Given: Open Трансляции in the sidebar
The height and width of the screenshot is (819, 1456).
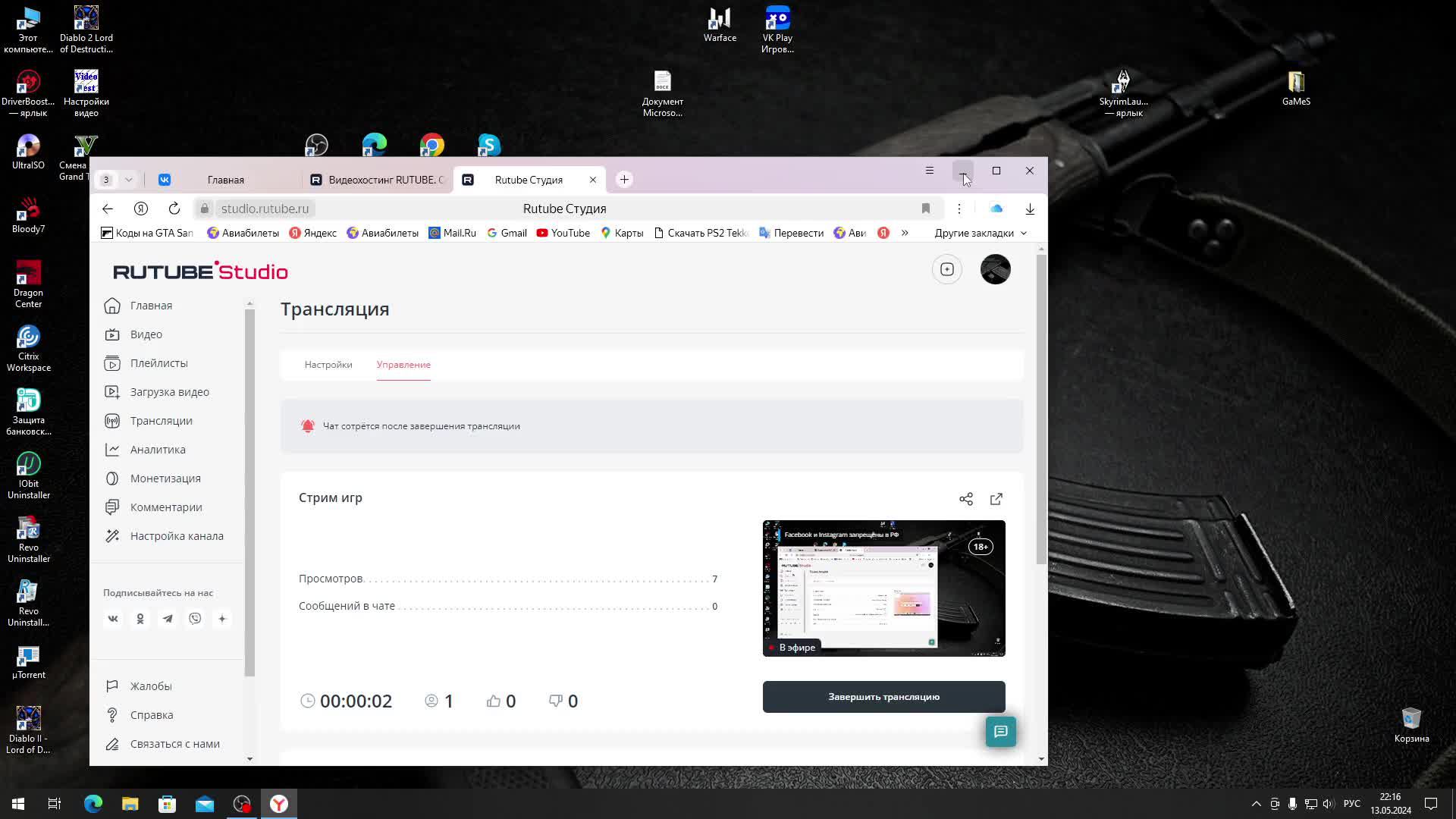Looking at the screenshot, I should click(161, 421).
